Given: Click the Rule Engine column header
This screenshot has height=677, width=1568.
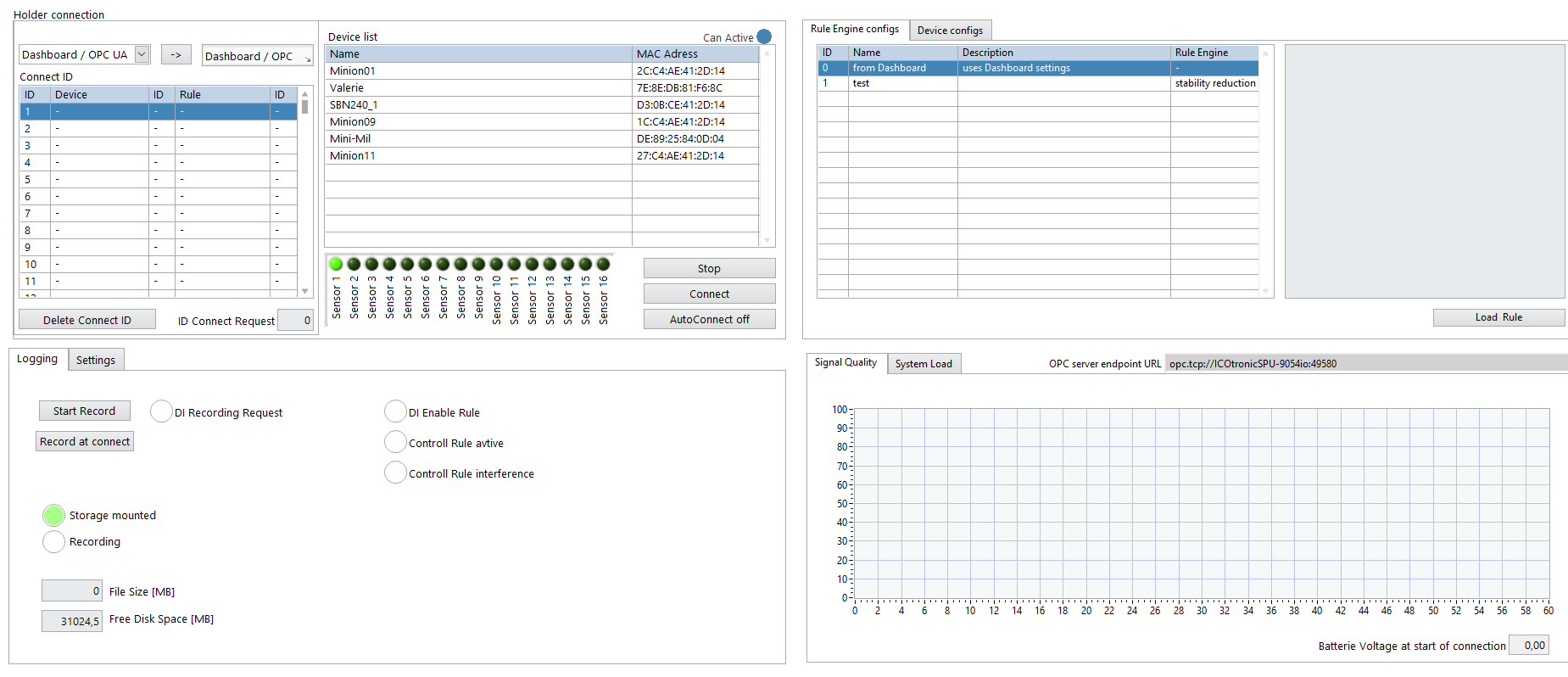Looking at the screenshot, I should tap(1214, 53).
